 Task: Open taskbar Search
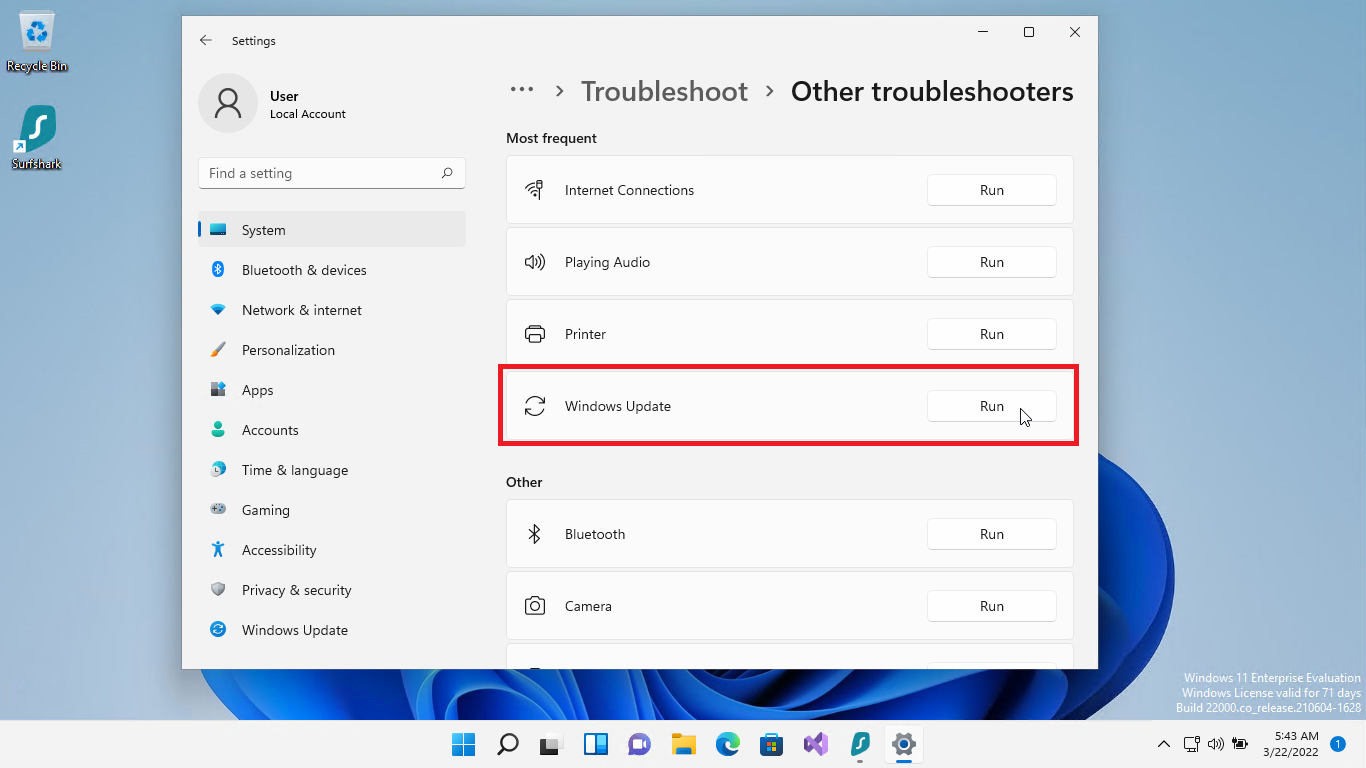(508, 744)
